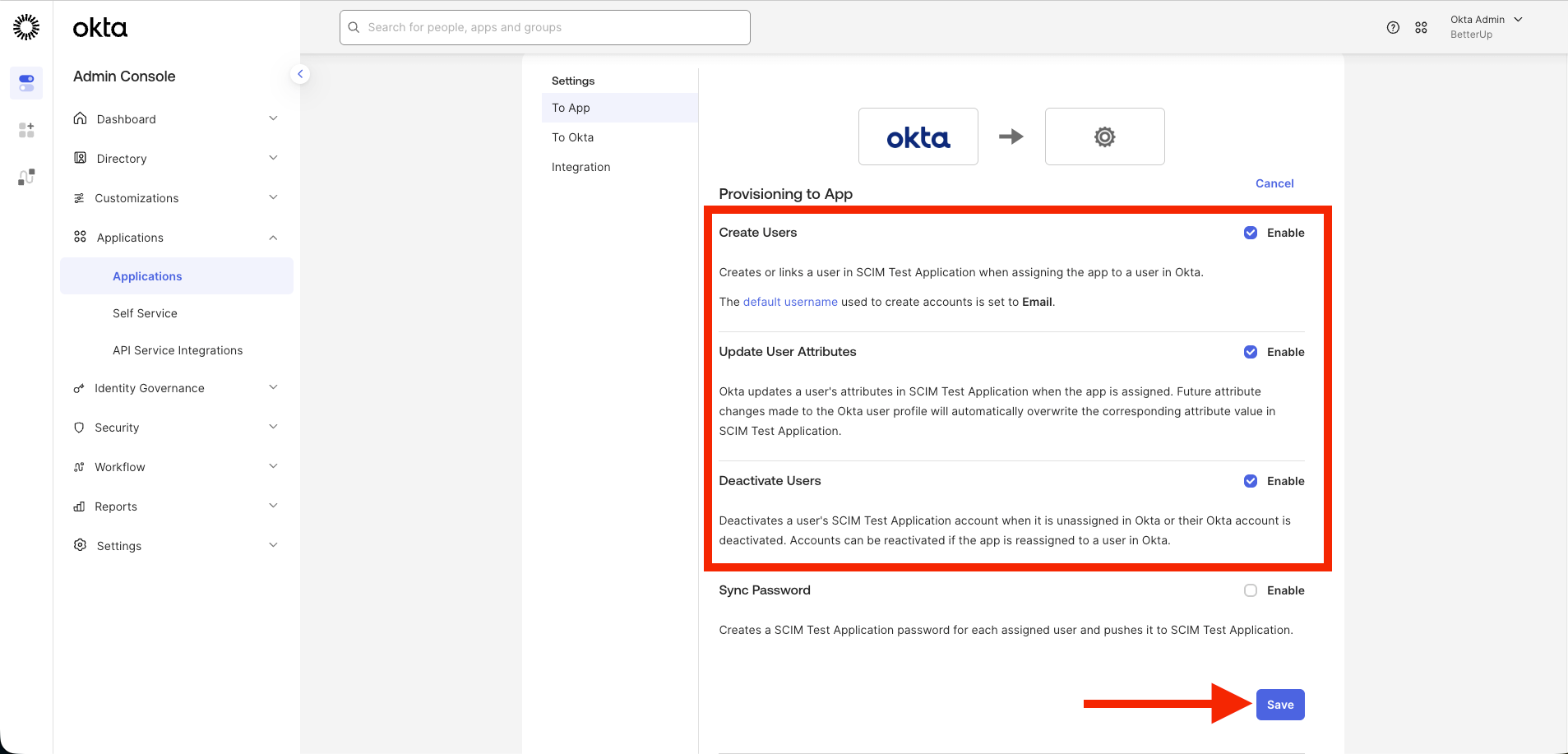Image resolution: width=1568 pixels, height=754 pixels.
Task: Toggle the Deactivate Users Enable checkbox
Action: 1251,481
